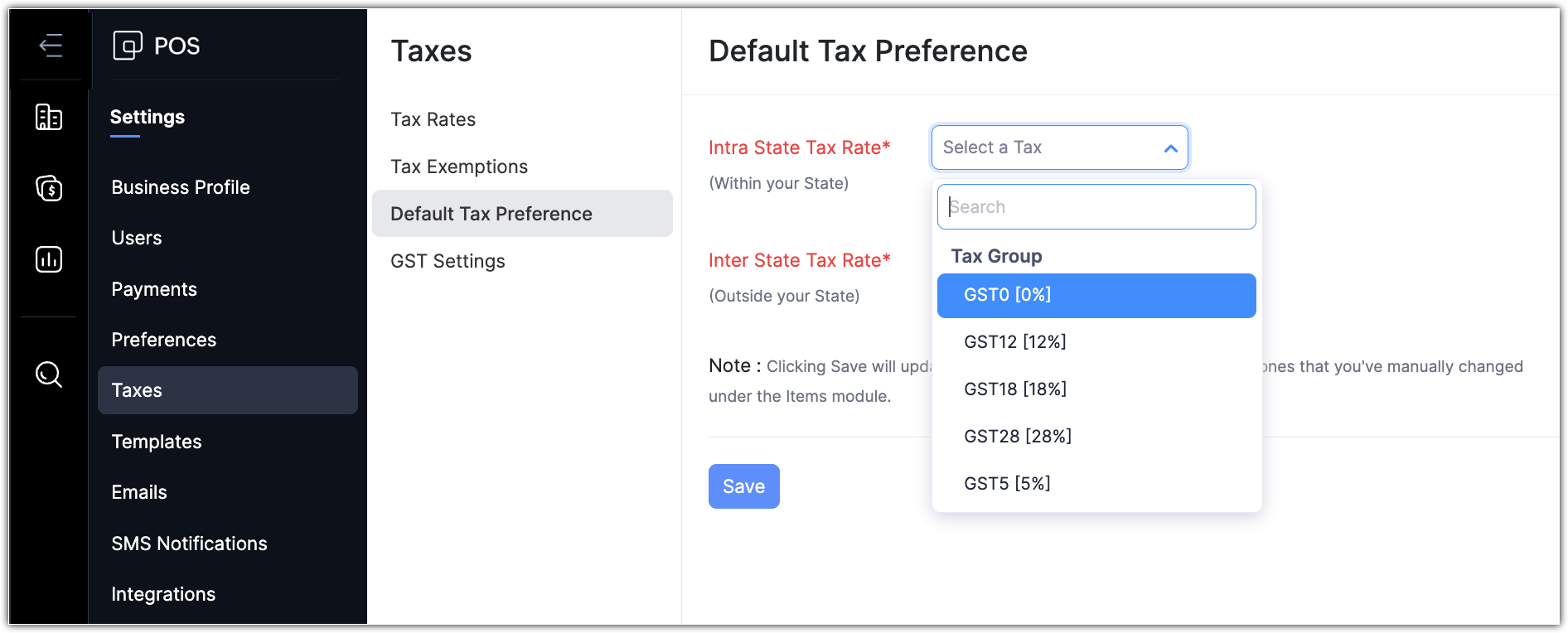Click the POS app logo icon
The width and height of the screenshot is (1568, 633).
point(128,46)
